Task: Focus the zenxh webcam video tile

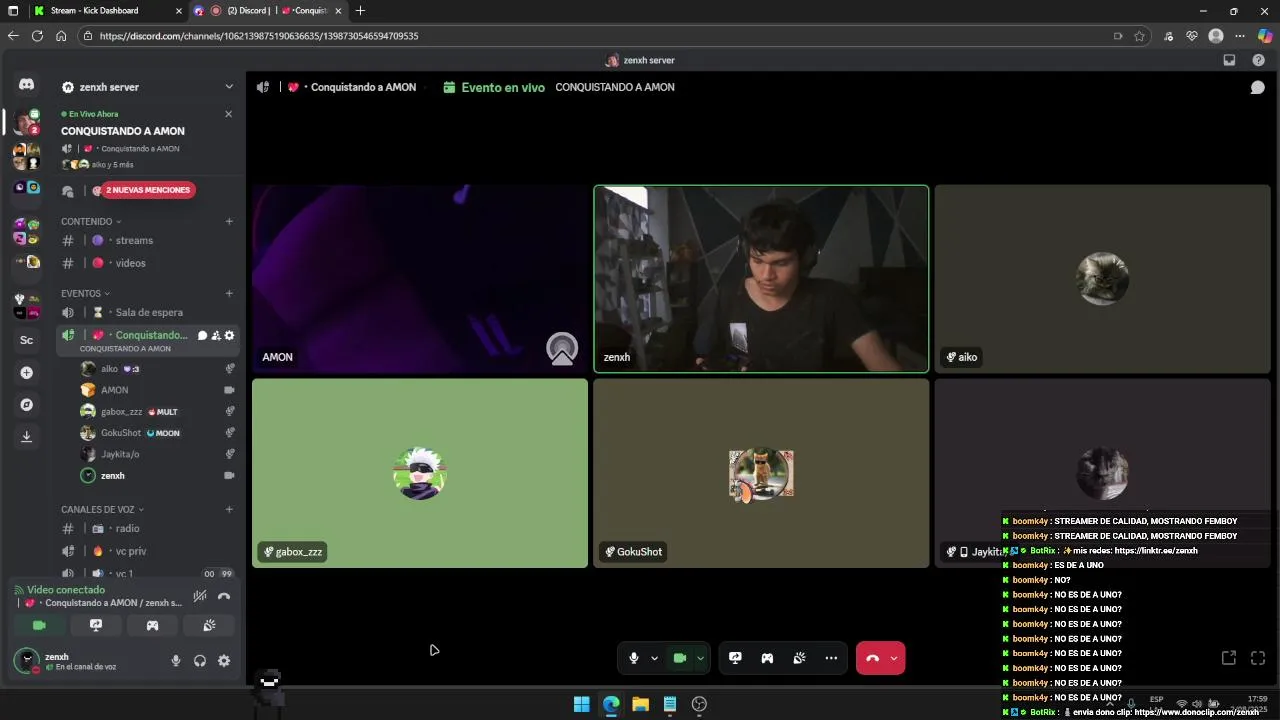Action: click(x=761, y=278)
